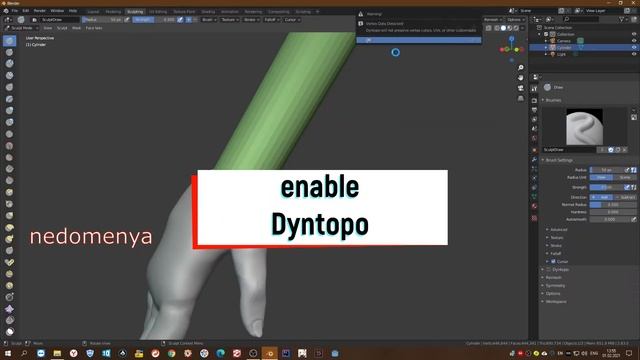Screen dimensions: 640x360
Task: Open the File menu
Action: pos(15,11)
